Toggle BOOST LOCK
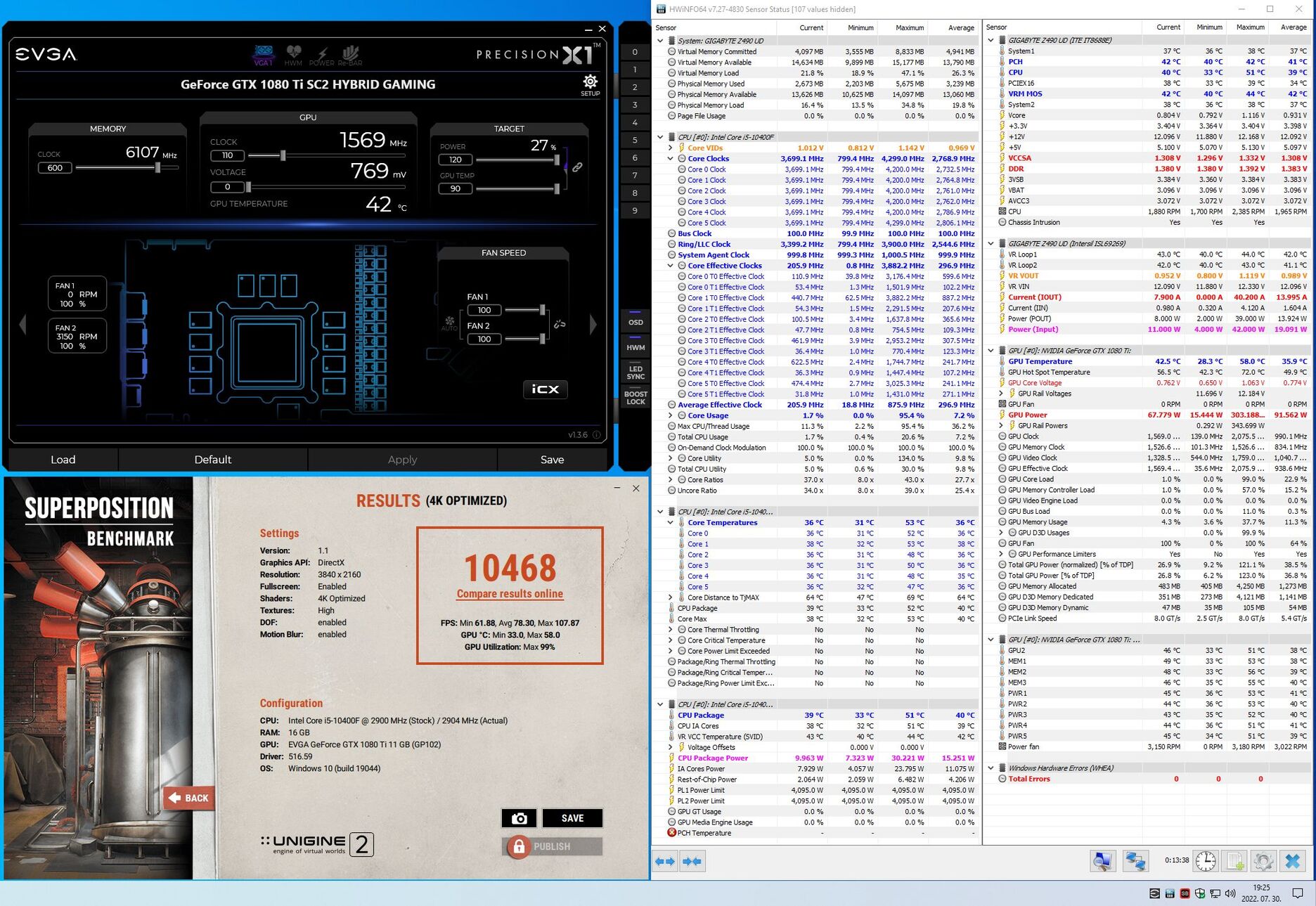 (x=636, y=398)
